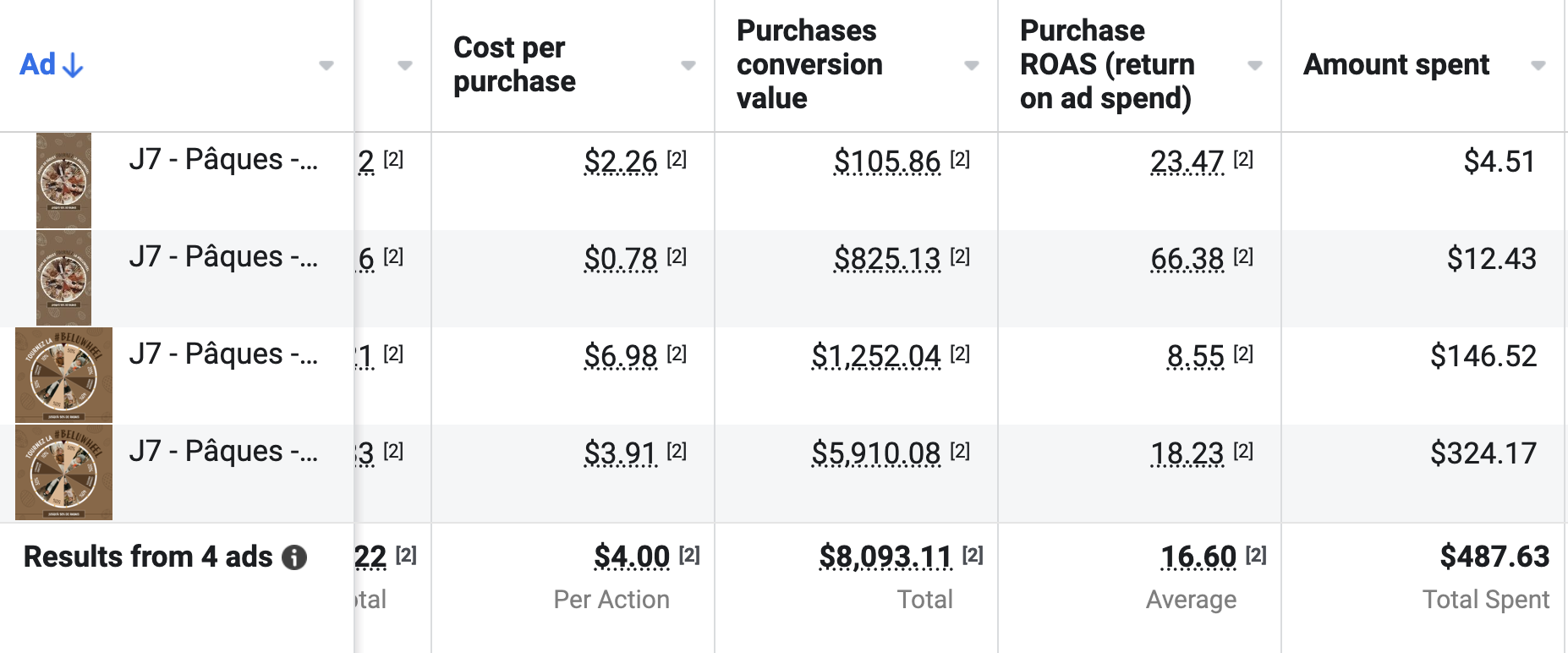Click the 16.60 average ROAS total
1568x653 pixels.
(x=1198, y=557)
